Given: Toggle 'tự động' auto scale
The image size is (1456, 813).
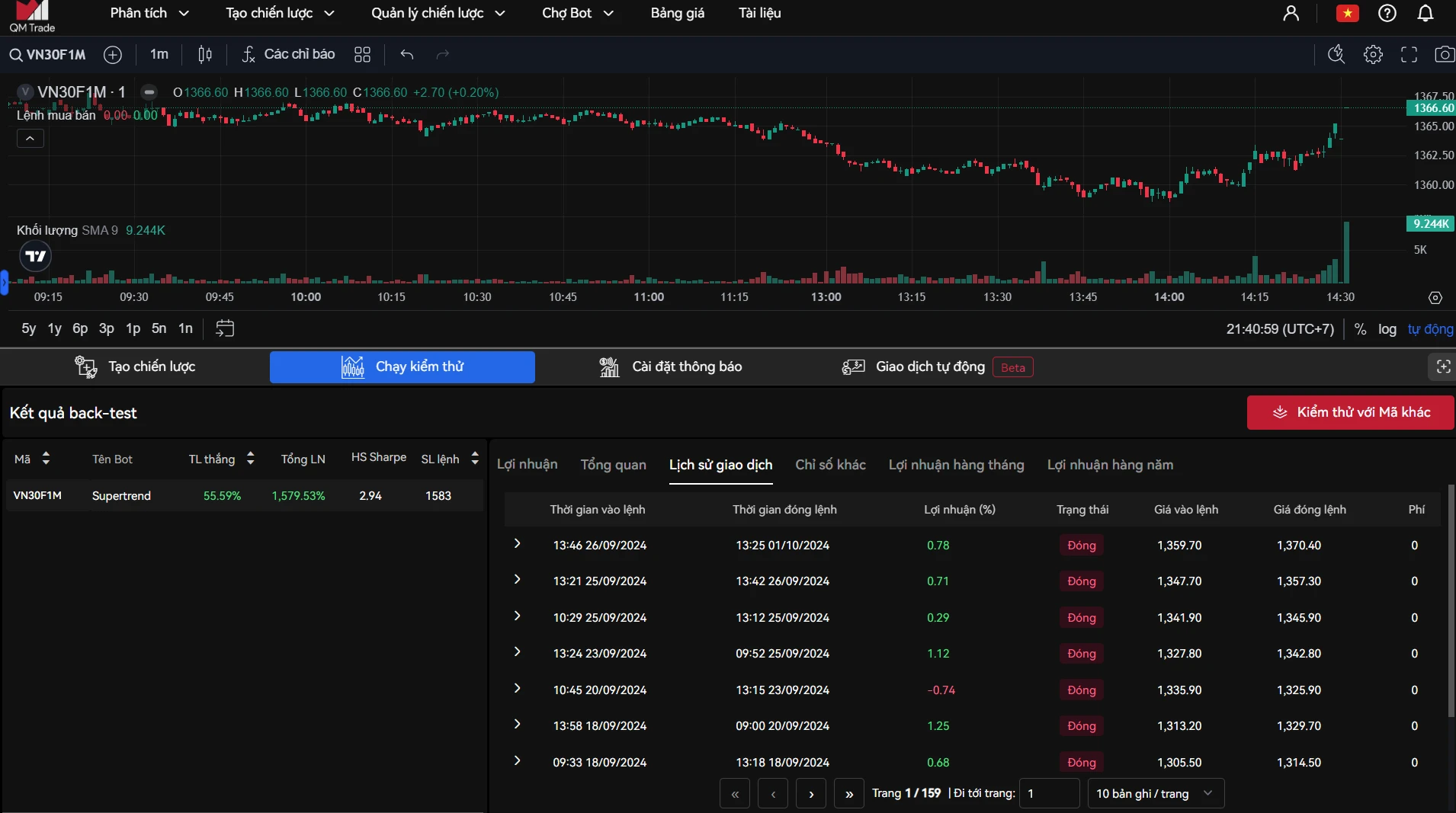Looking at the screenshot, I should (1430, 329).
